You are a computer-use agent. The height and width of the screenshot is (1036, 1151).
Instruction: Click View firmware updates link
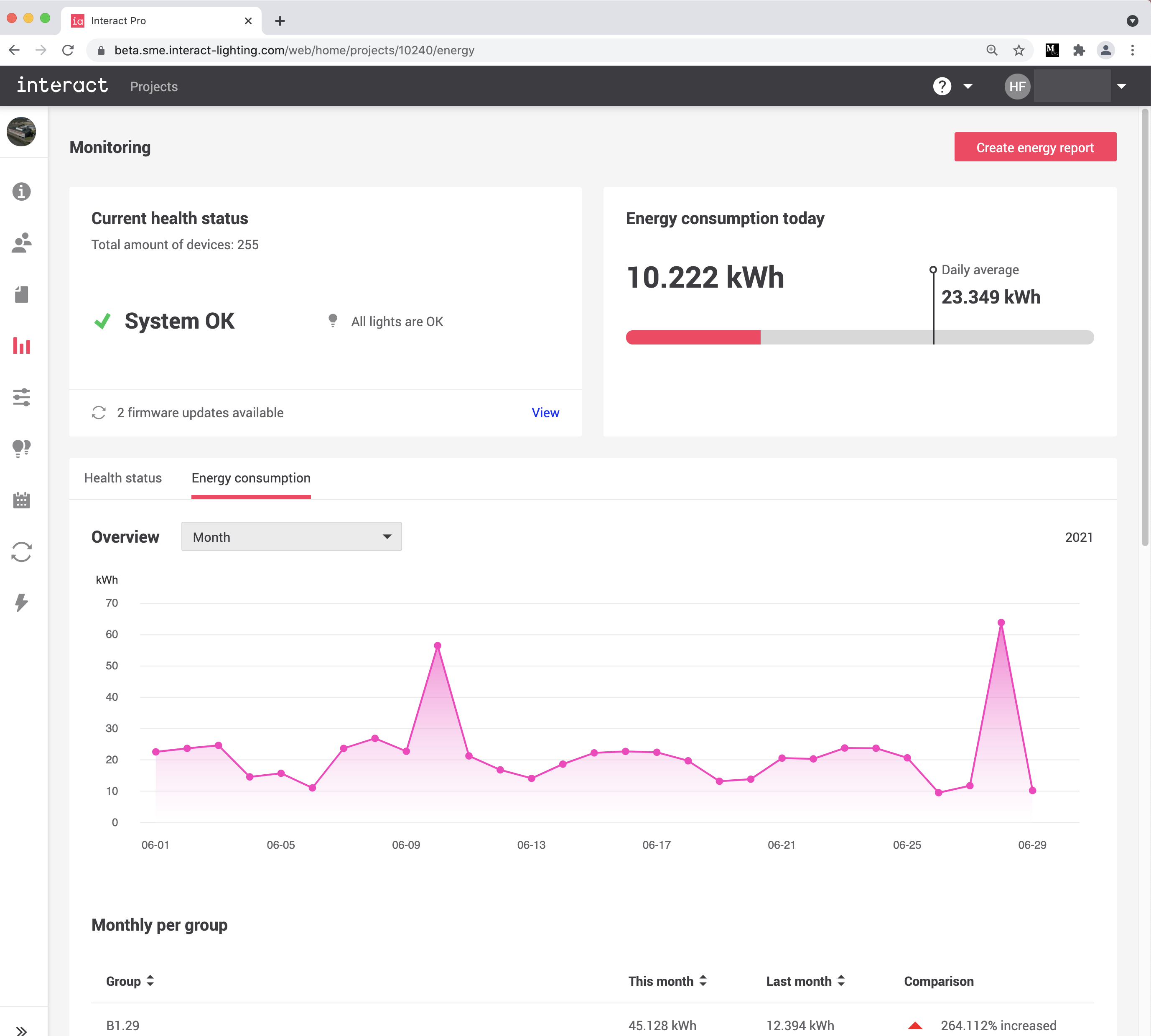545,413
